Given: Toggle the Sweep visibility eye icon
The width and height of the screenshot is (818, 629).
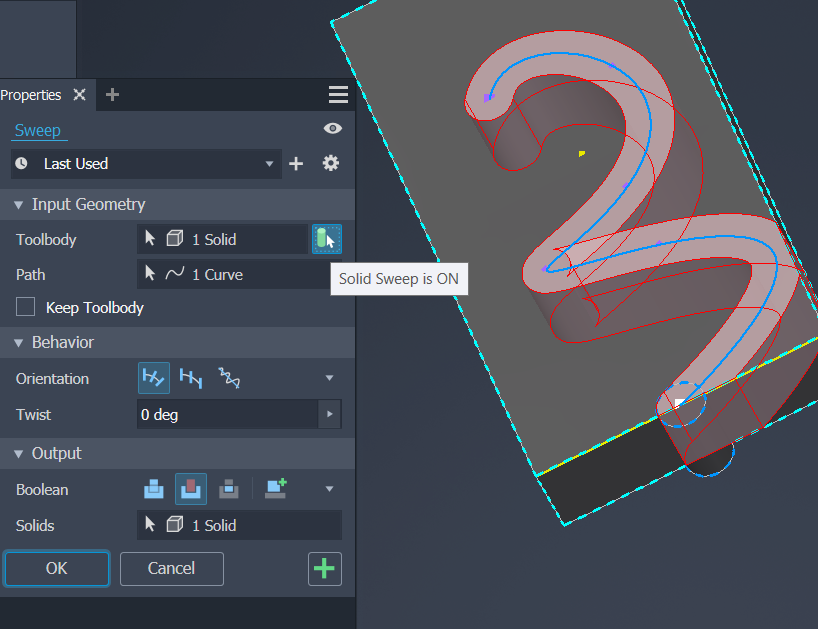Looking at the screenshot, I should coord(332,128).
